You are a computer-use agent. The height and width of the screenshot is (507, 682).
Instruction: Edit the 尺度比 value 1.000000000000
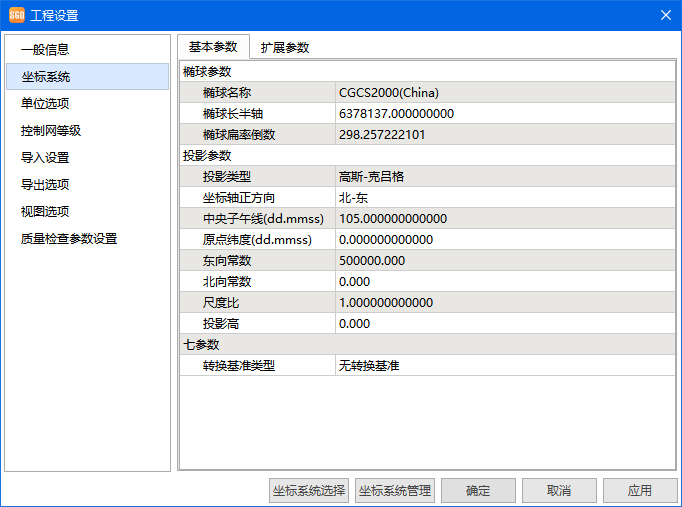coord(505,303)
